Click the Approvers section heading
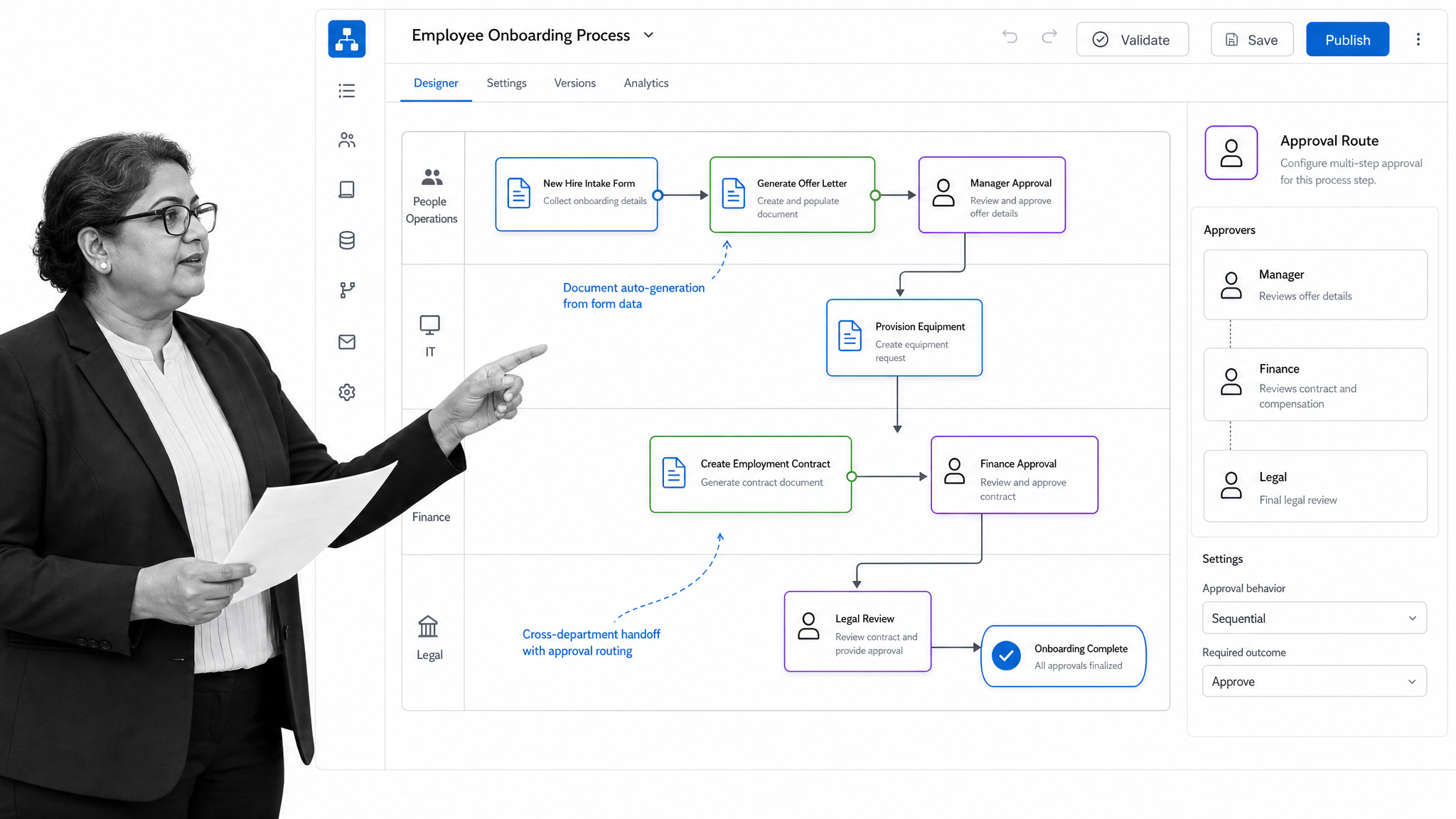Screen dimensions: 1456x819 (1229, 230)
